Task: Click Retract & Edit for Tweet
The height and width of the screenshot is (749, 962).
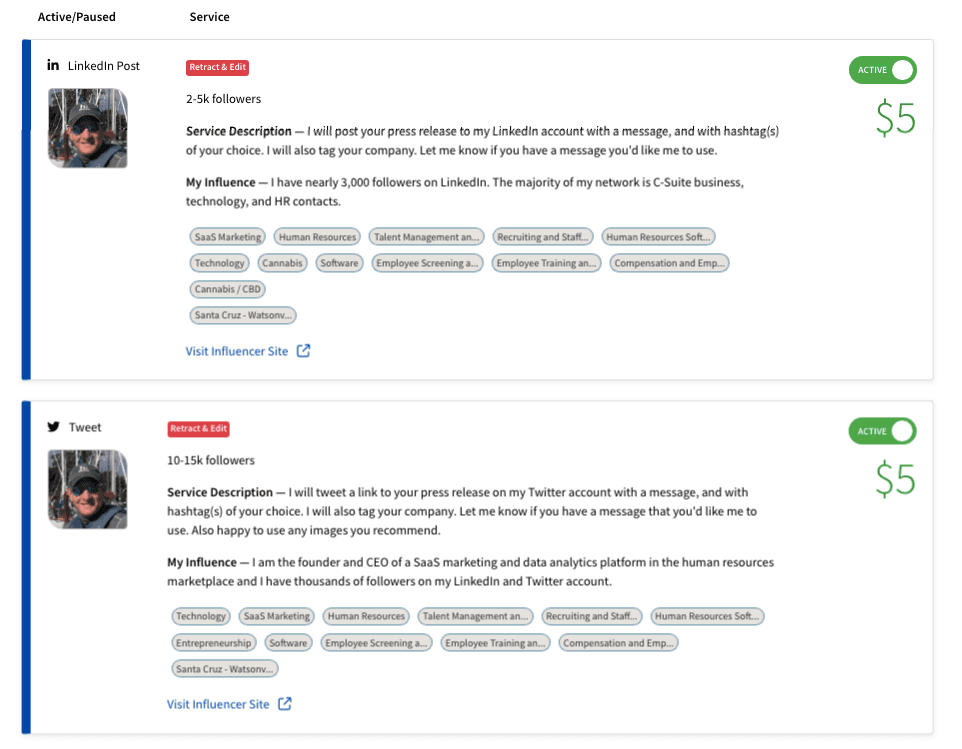Action: pyautogui.click(x=199, y=428)
